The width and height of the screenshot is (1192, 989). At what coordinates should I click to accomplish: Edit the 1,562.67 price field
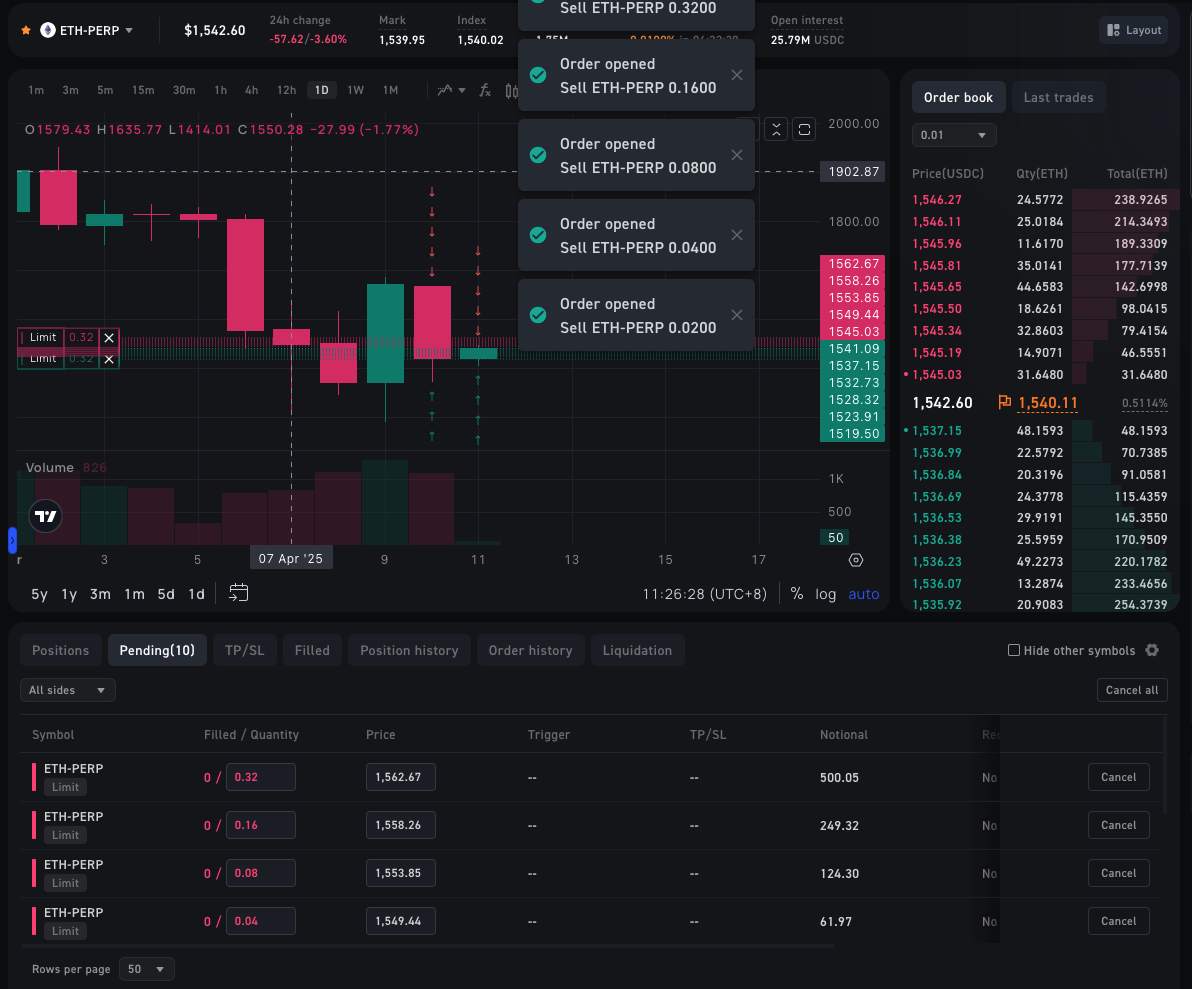click(401, 777)
